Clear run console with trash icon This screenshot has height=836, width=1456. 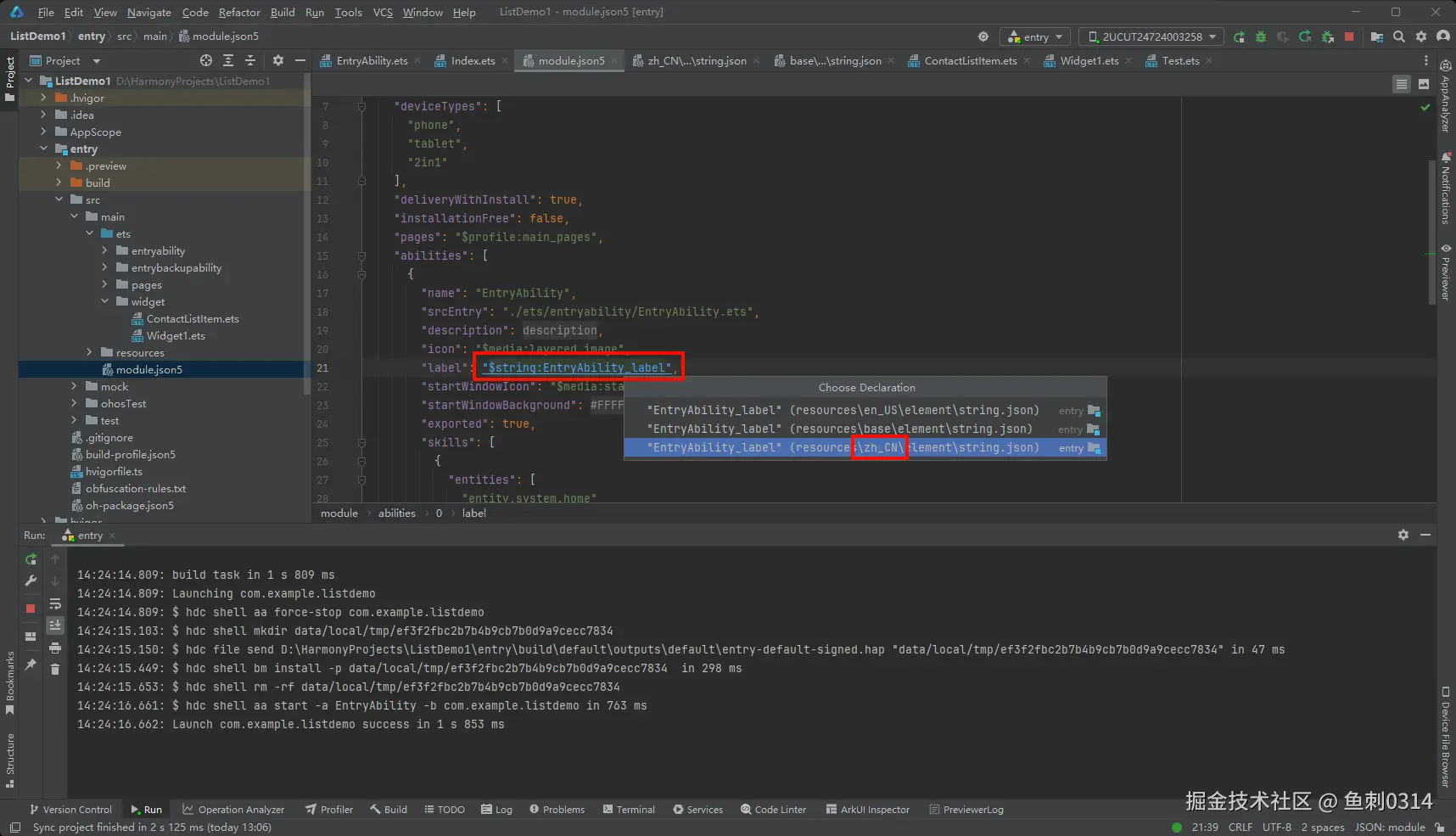point(55,670)
